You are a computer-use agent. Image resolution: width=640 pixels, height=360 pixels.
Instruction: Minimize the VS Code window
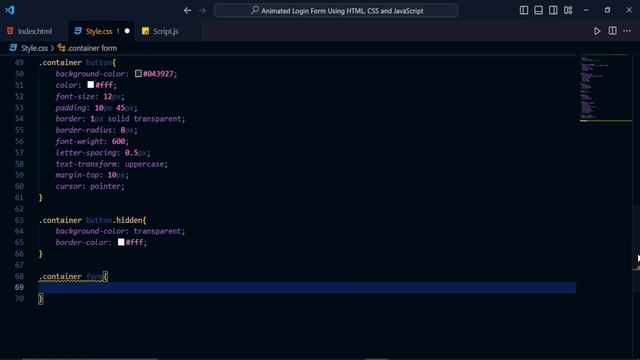click(586, 10)
